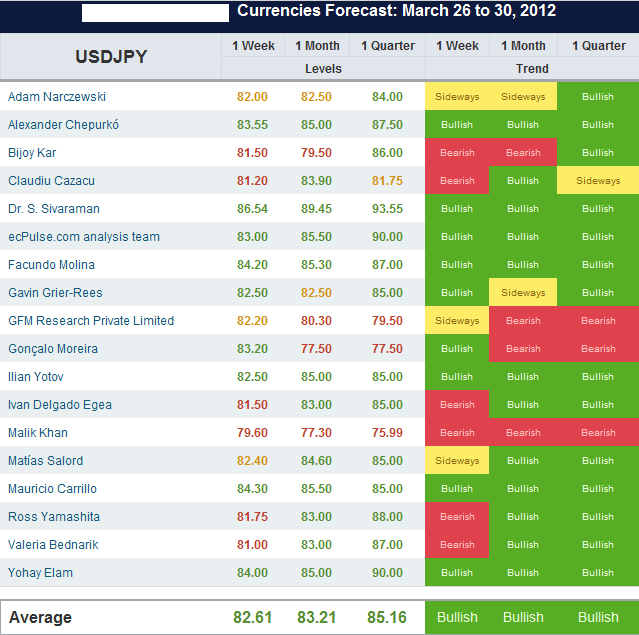Click the Levels group header
Image resolution: width=639 pixels, height=635 pixels.
[323, 69]
